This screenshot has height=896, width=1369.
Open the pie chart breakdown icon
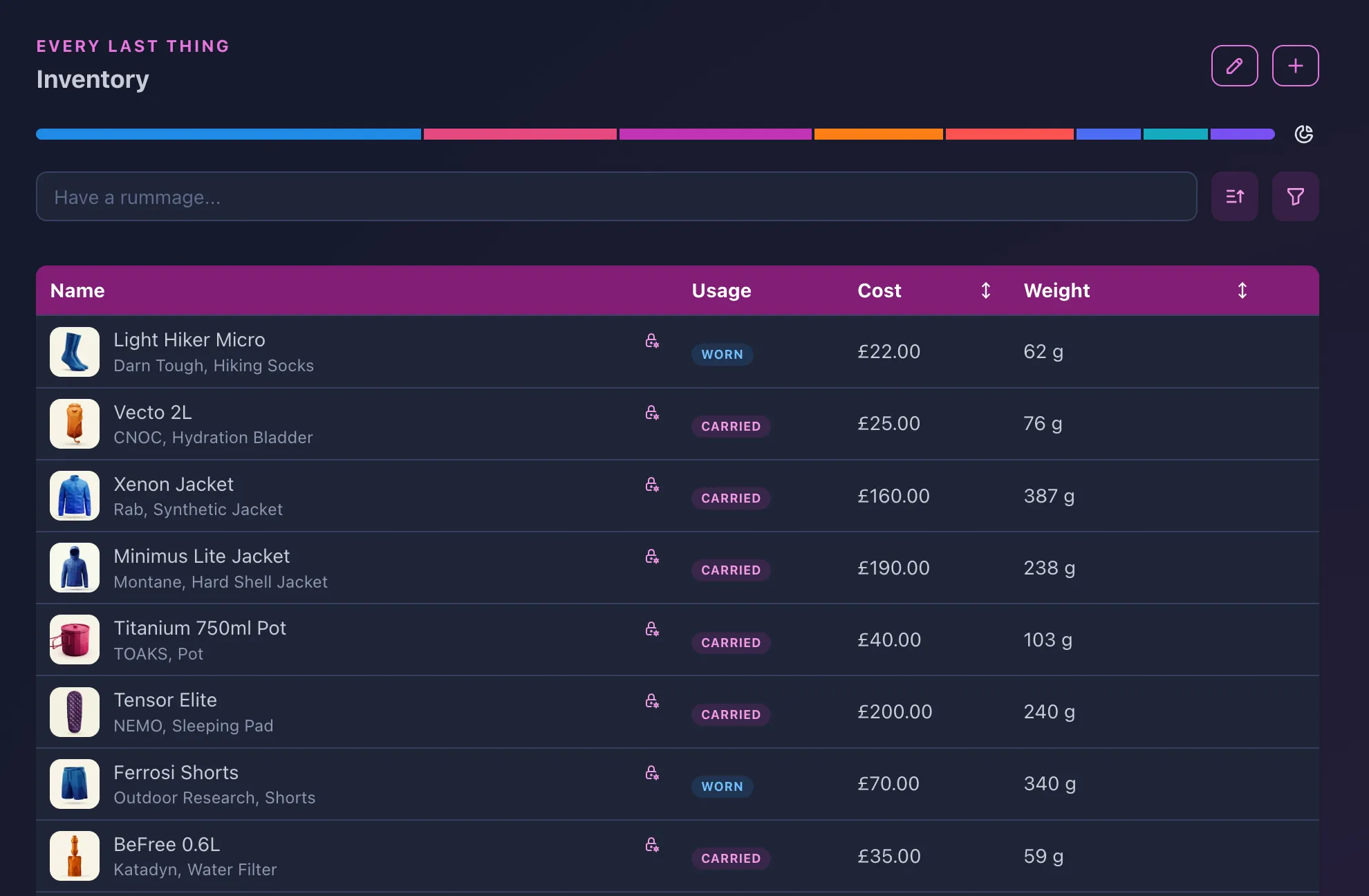pyautogui.click(x=1303, y=134)
